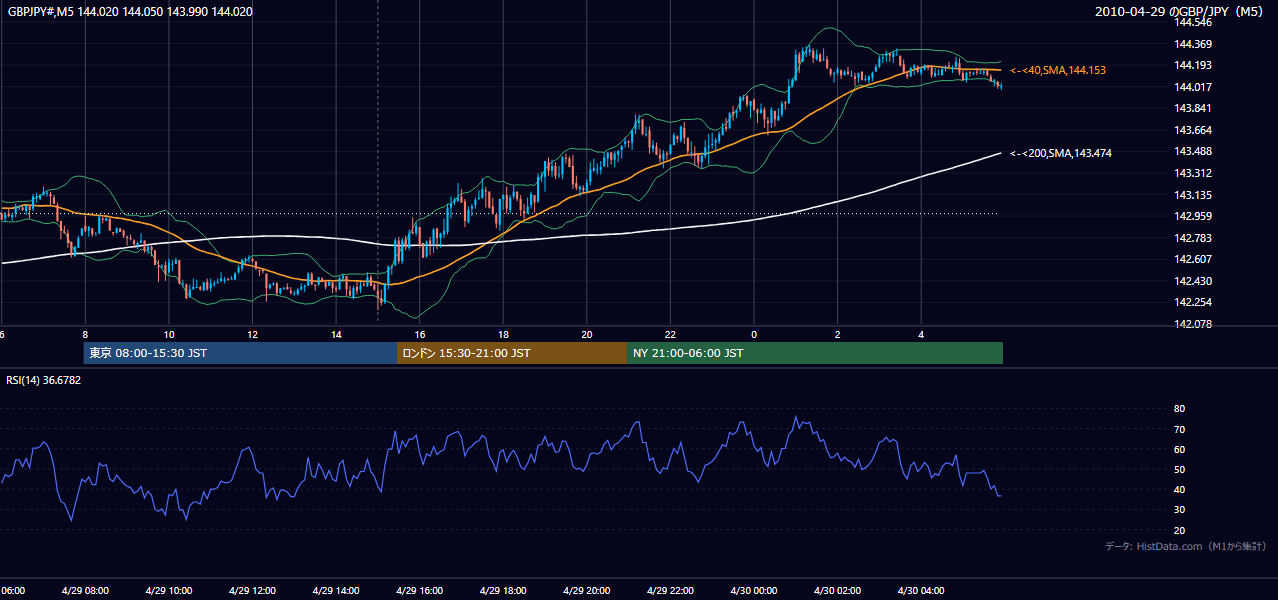Click price axis value 143.312
This screenshot has width=1278, height=600.
point(1193,174)
